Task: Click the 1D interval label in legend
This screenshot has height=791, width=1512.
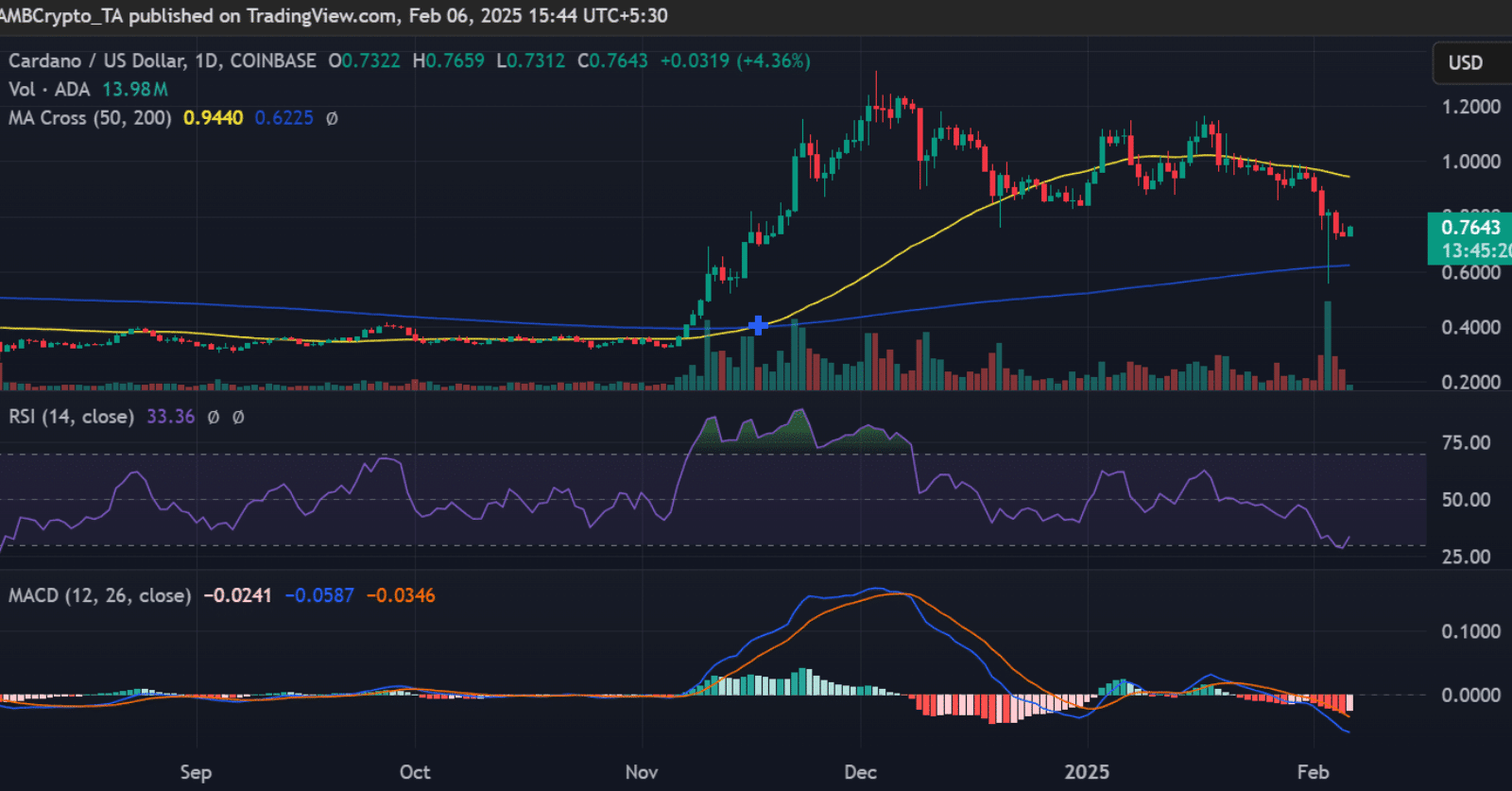Action: (x=206, y=60)
